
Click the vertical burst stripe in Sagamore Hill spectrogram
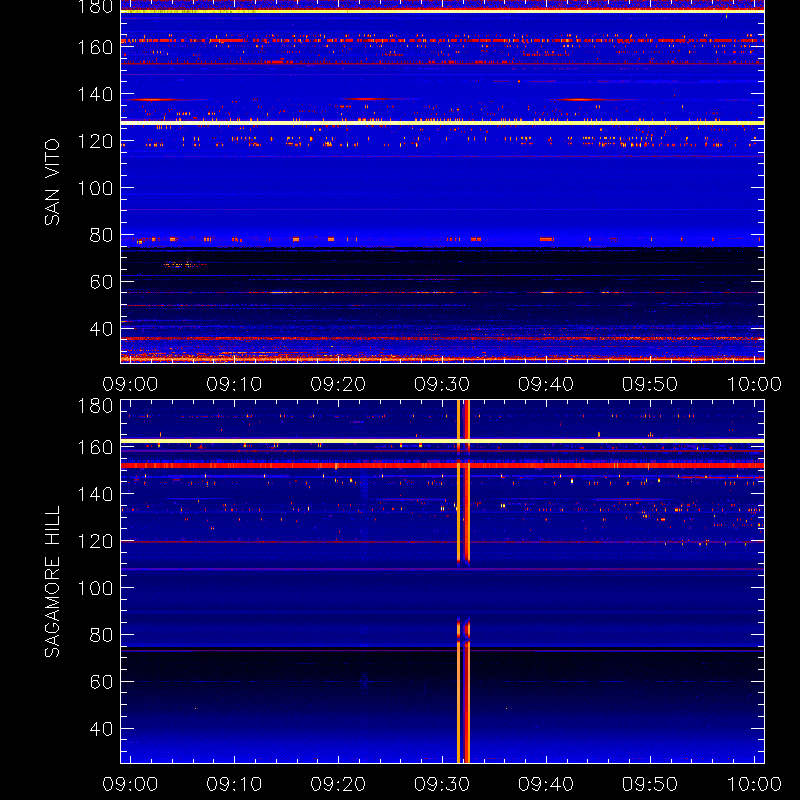(463, 582)
